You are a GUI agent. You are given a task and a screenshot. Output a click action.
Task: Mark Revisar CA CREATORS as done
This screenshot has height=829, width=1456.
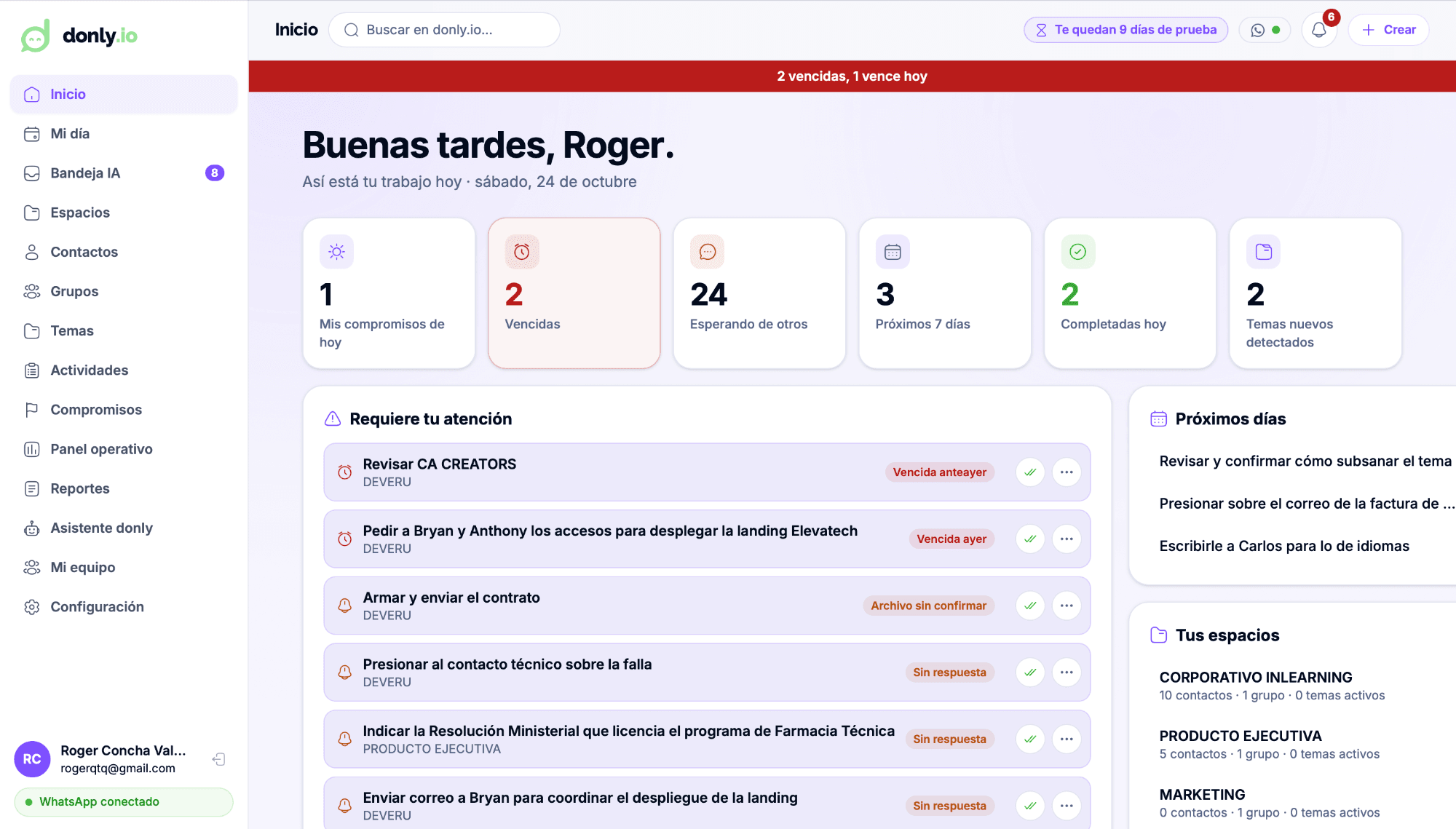[x=1030, y=472]
